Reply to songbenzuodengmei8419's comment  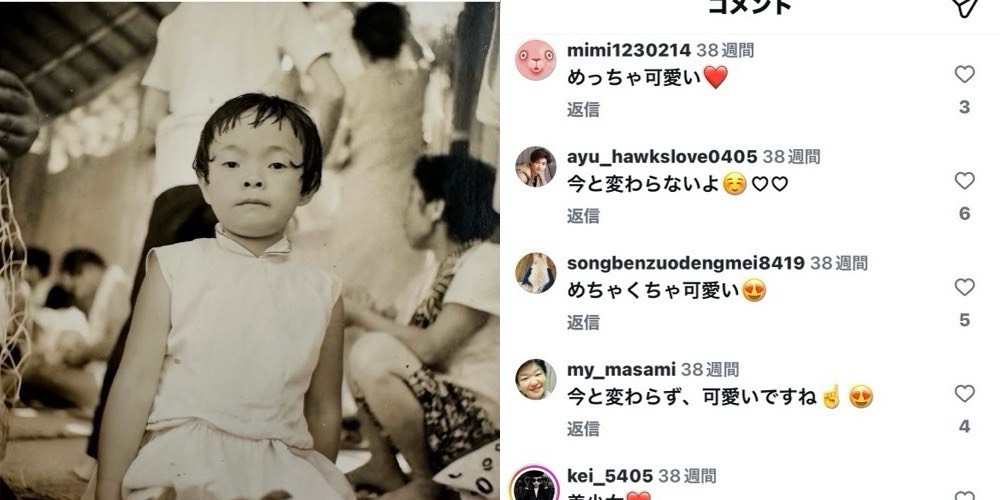click(x=583, y=323)
